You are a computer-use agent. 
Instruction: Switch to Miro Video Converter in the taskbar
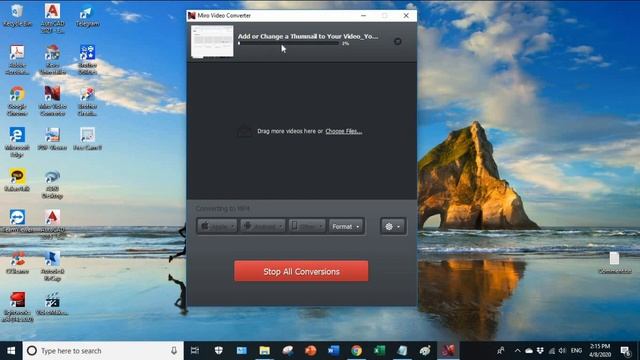click(x=448, y=351)
